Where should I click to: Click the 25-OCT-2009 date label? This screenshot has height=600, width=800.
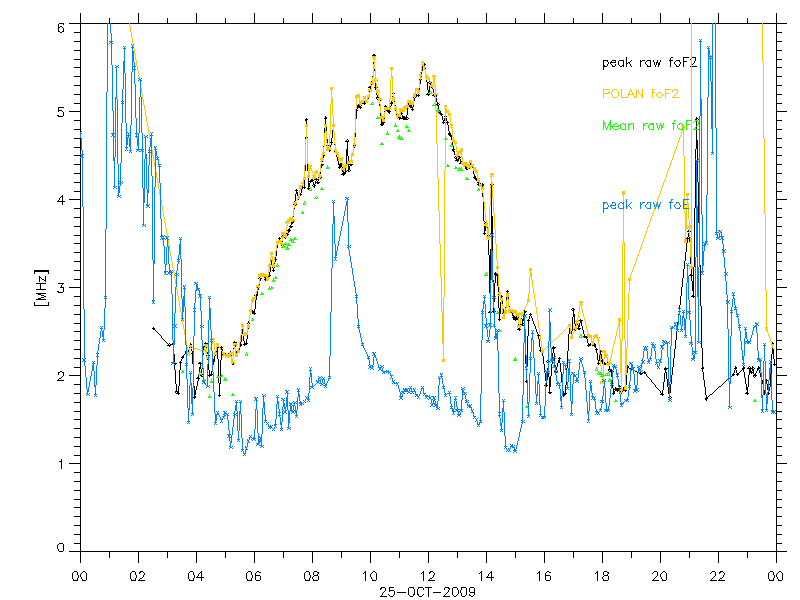point(428,592)
